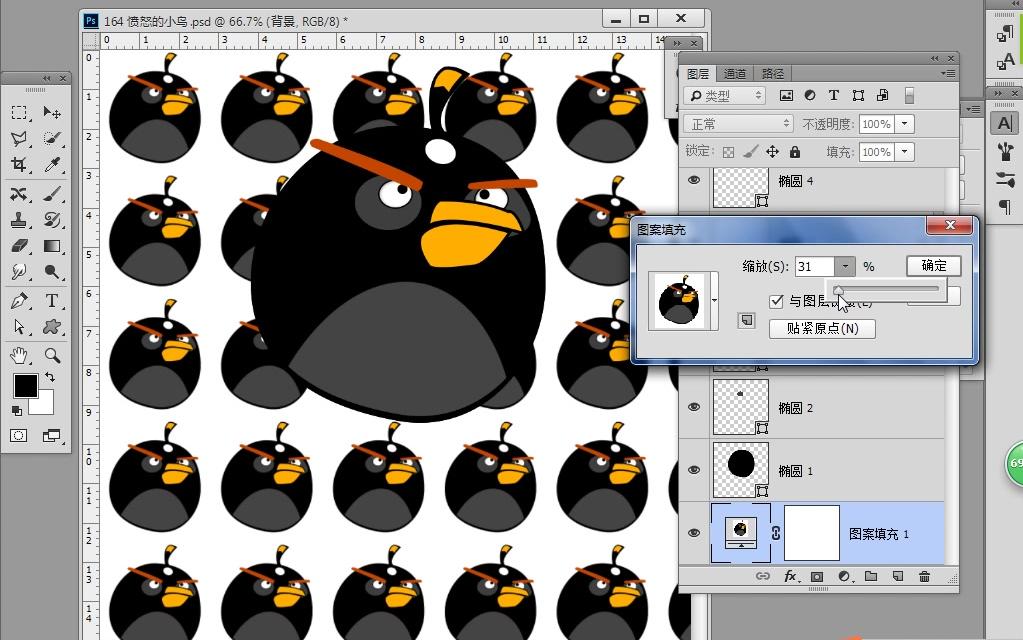Select the Quick Selection tool
The image size is (1023, 640).
(52, 138)
